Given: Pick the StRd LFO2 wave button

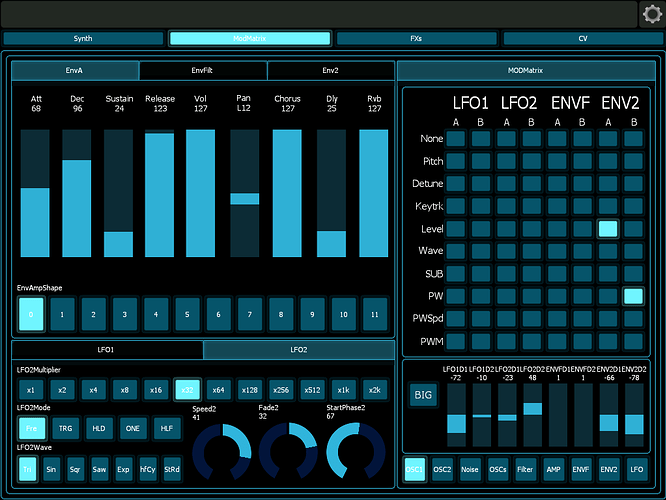Looking at the screenshot, I should 172,469.
